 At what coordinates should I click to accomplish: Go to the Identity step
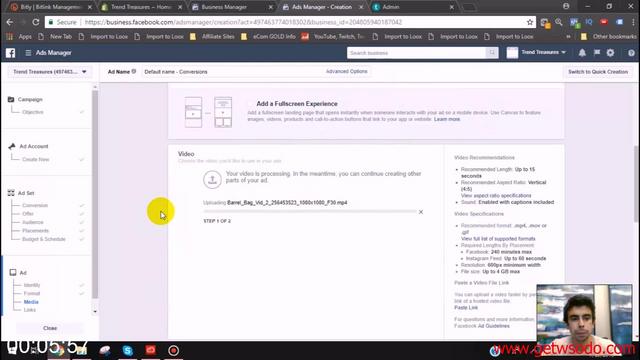point(32,285)
